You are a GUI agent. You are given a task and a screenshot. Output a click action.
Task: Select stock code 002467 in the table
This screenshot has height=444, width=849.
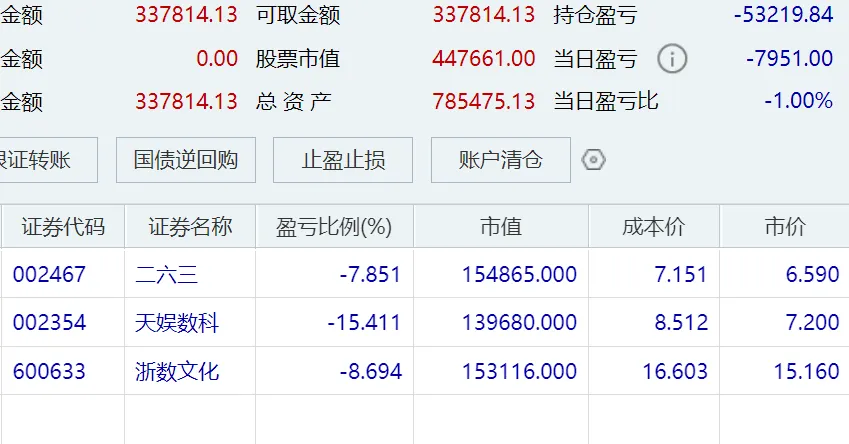coord(49,274)
